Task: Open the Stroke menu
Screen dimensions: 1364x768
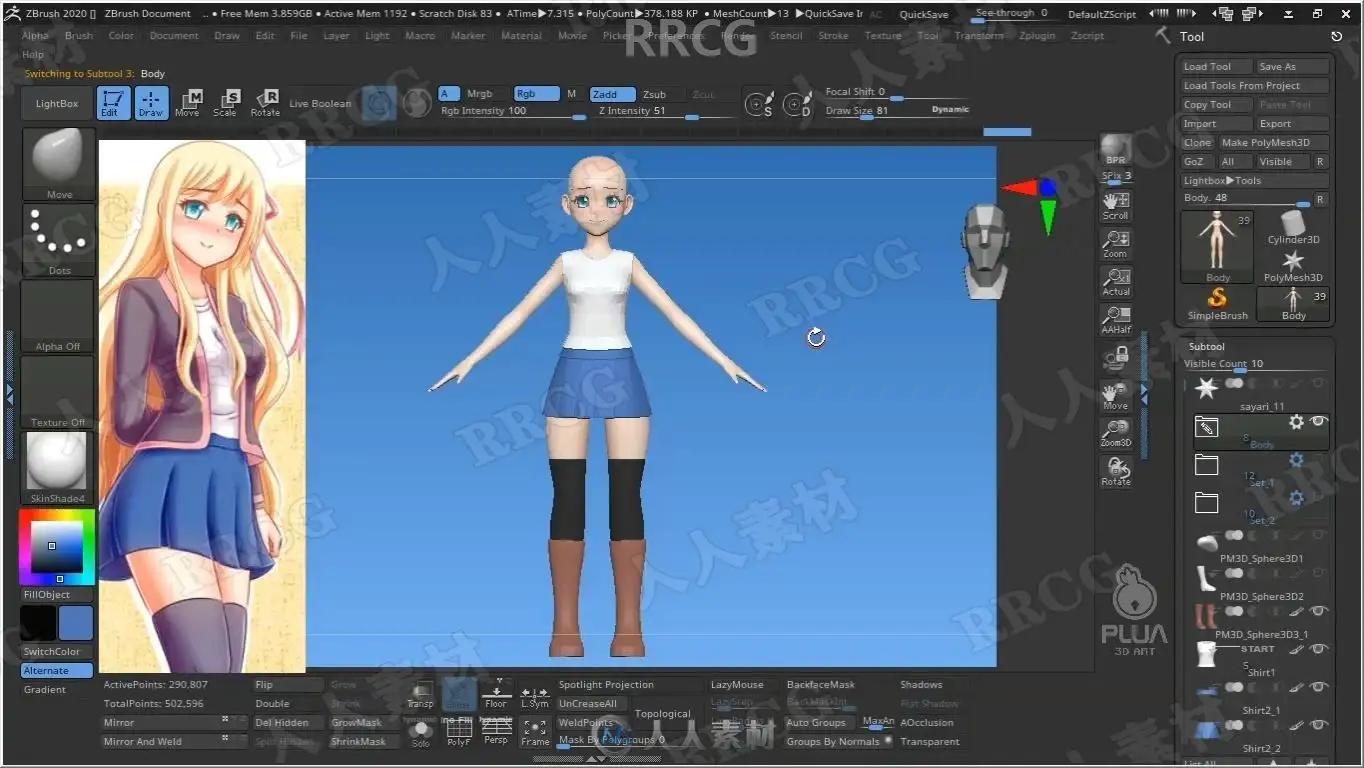Action: pyautogui.click(x=833, y=36)
